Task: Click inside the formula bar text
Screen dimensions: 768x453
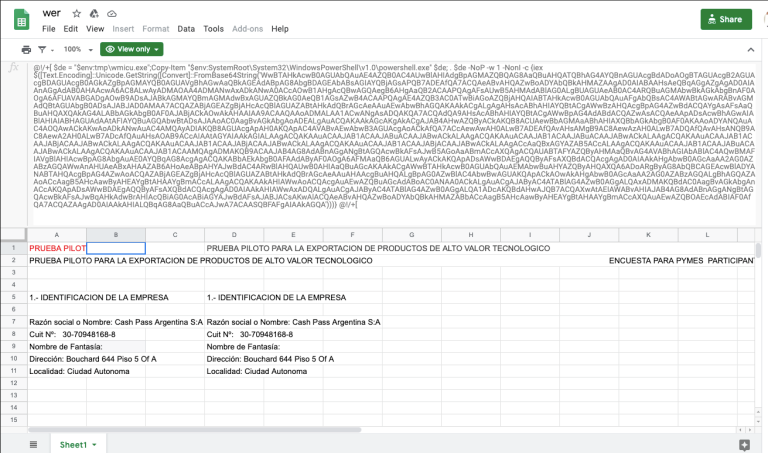Action: [x=394, y=136]
